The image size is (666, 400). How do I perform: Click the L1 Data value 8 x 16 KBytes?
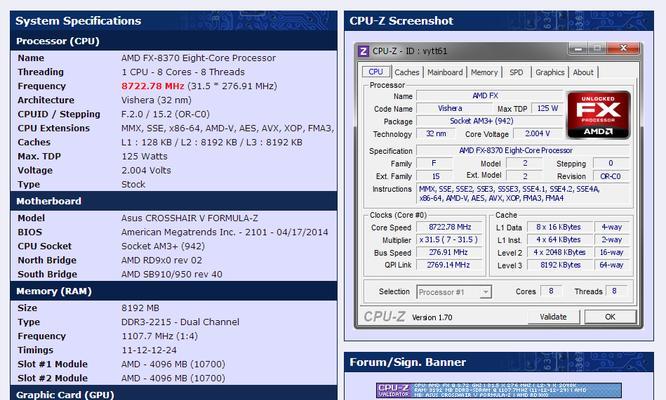pos(559,227)
